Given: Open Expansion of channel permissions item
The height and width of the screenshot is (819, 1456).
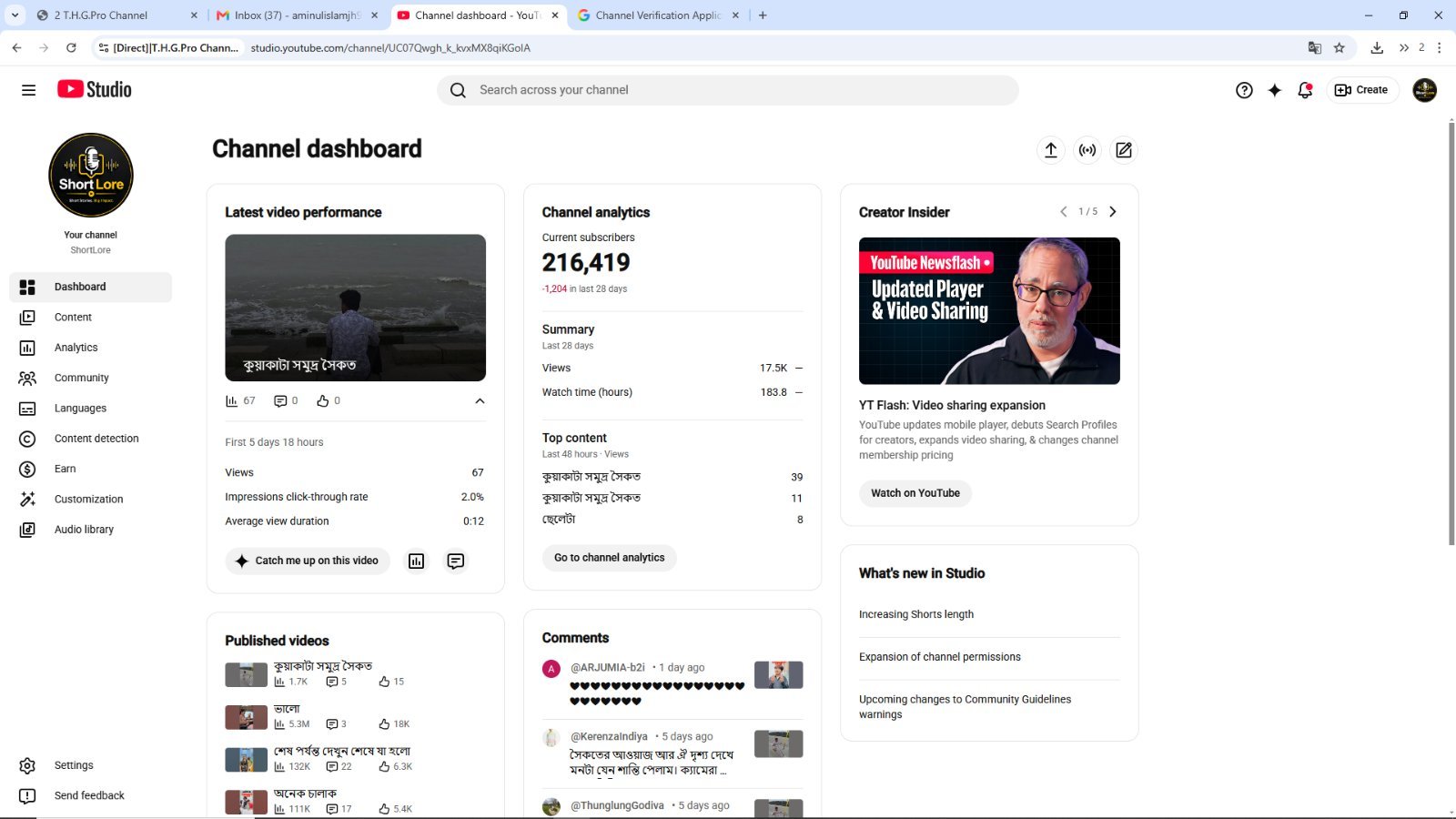Looking at the screenshot, I should (940, 657).
